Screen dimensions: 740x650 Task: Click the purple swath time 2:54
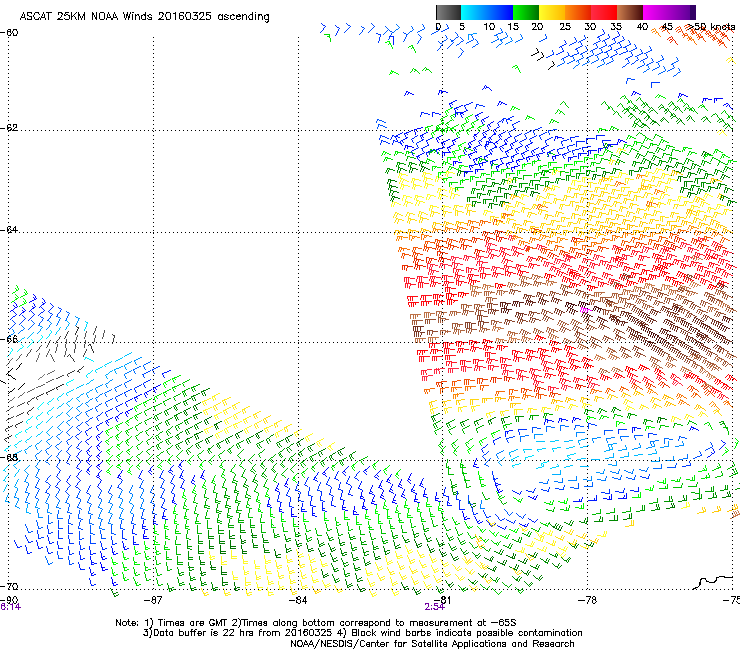[x=434, y=607]
